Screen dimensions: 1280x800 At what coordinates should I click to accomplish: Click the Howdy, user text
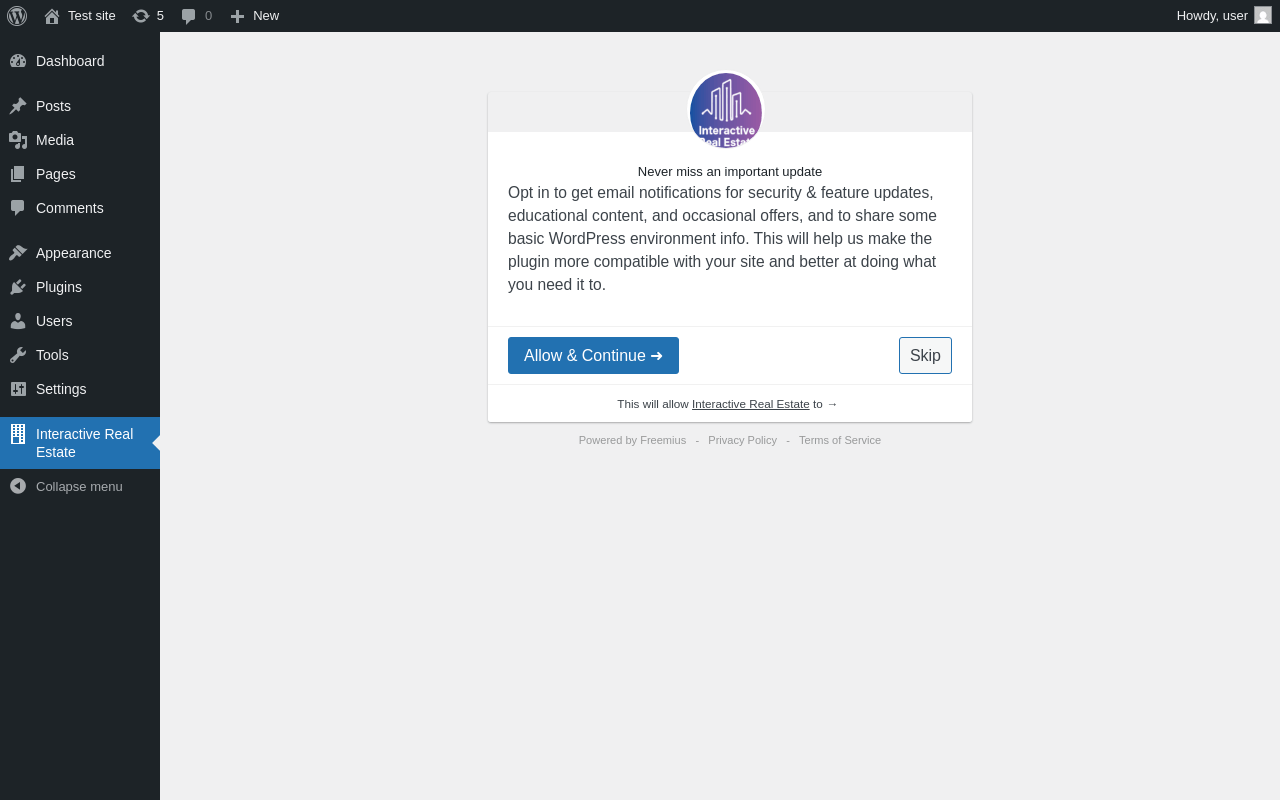1212,16
